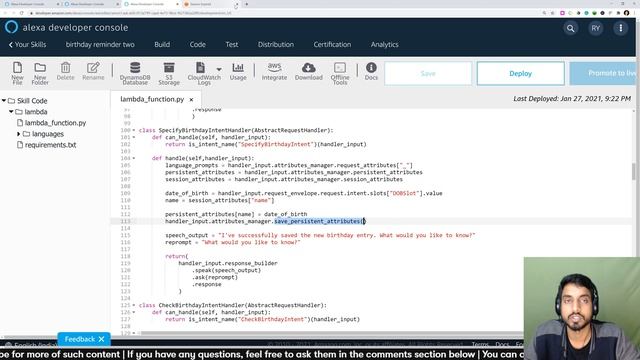The image size is (640, 360).
Task: Dismiss the Feedback widget with X
Action: (102, 339)
